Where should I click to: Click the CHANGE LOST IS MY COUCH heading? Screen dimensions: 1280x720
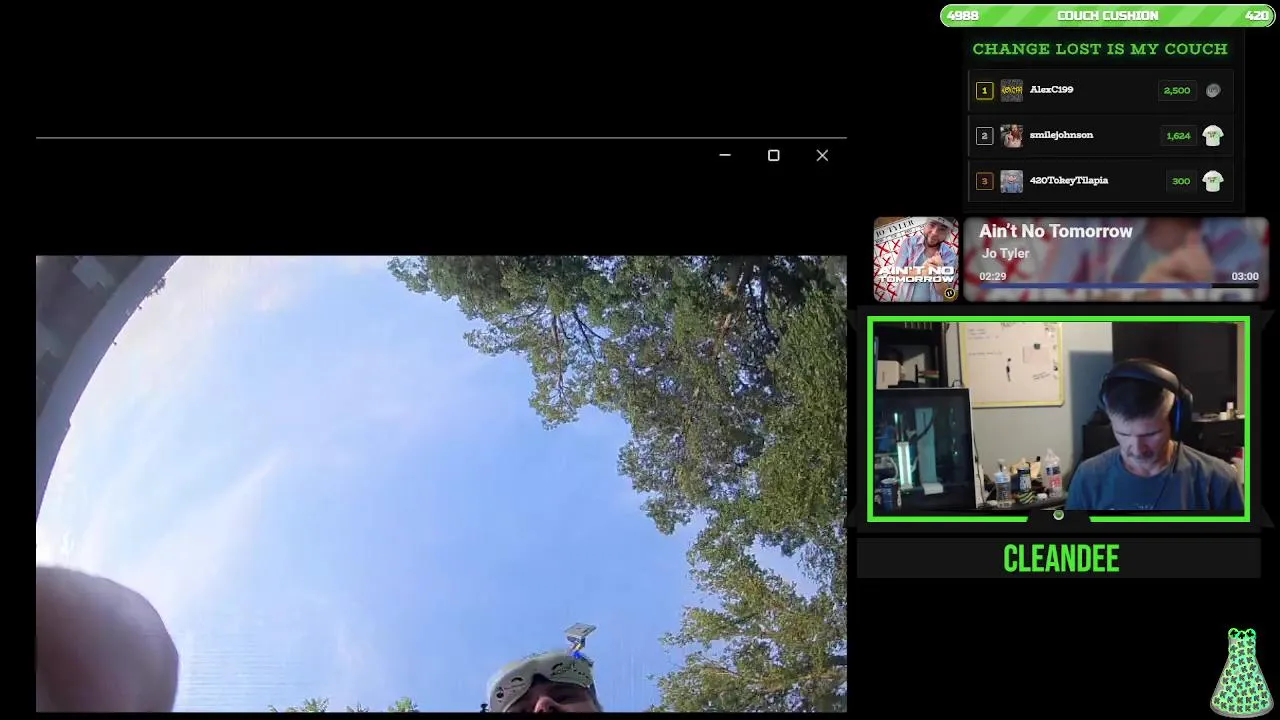(1099, 49)
